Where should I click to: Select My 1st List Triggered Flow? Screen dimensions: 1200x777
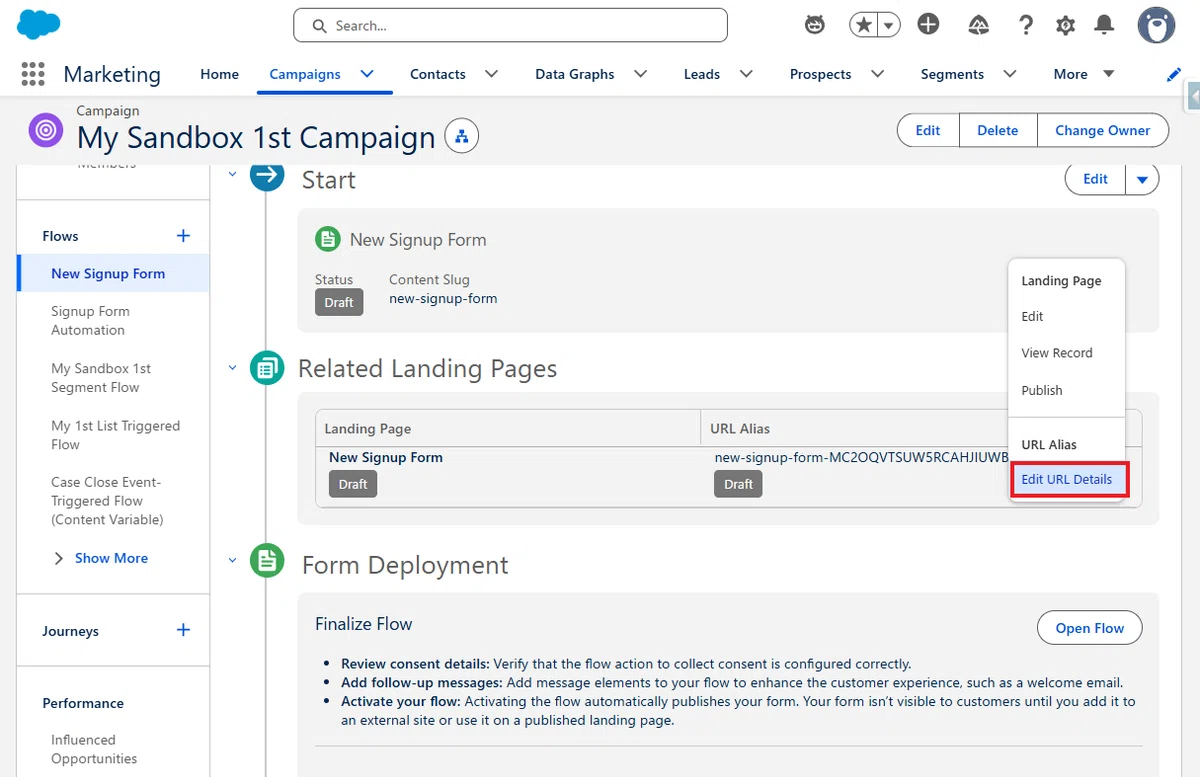115,435
